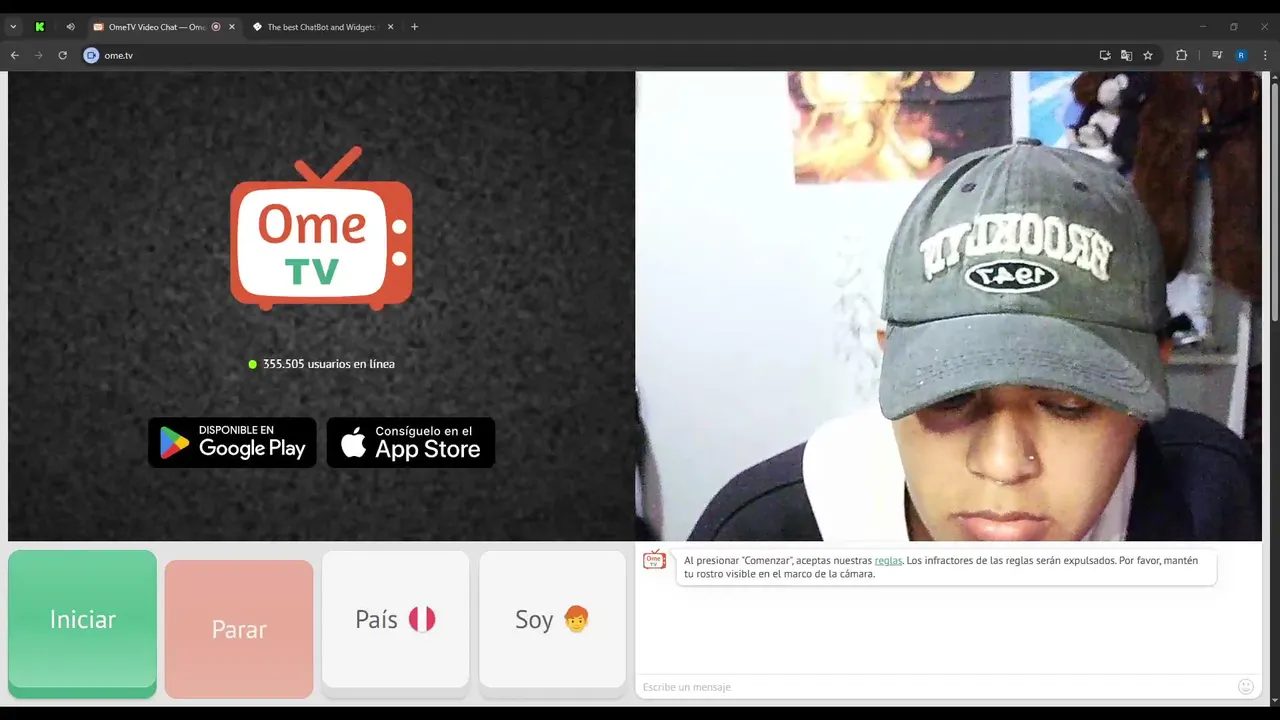Viewport: 1280px width, 720px height.
Task: Go forward to the next page
Action: tap(39, 55)
